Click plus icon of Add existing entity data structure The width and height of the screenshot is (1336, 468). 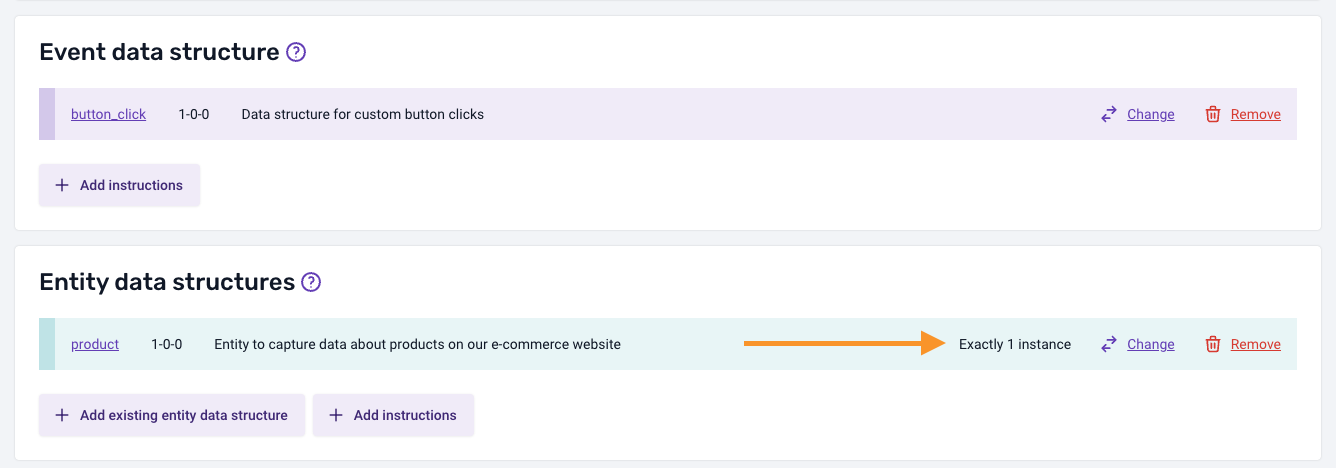point(62,415)
